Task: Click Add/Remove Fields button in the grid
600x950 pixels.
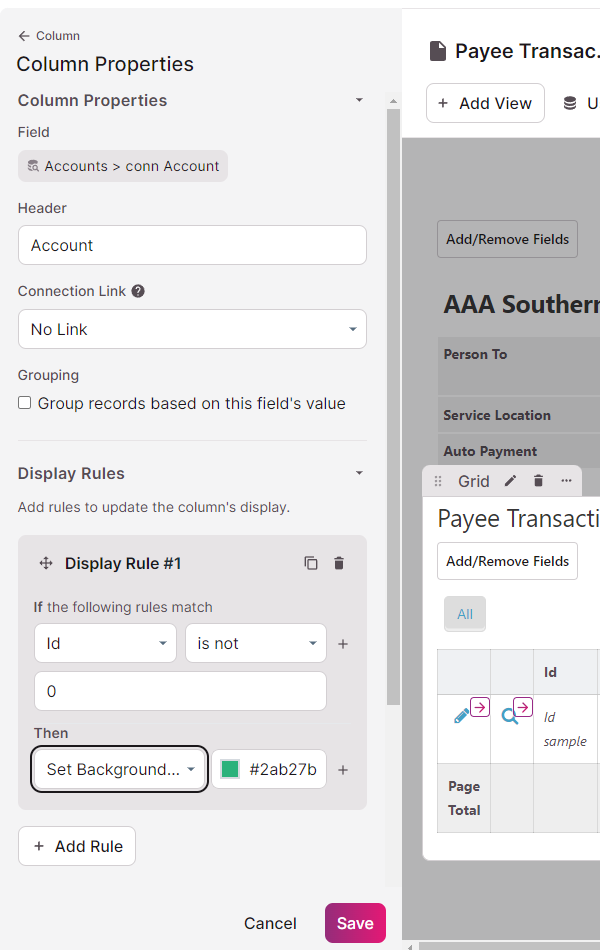Action: click(507, 561)
